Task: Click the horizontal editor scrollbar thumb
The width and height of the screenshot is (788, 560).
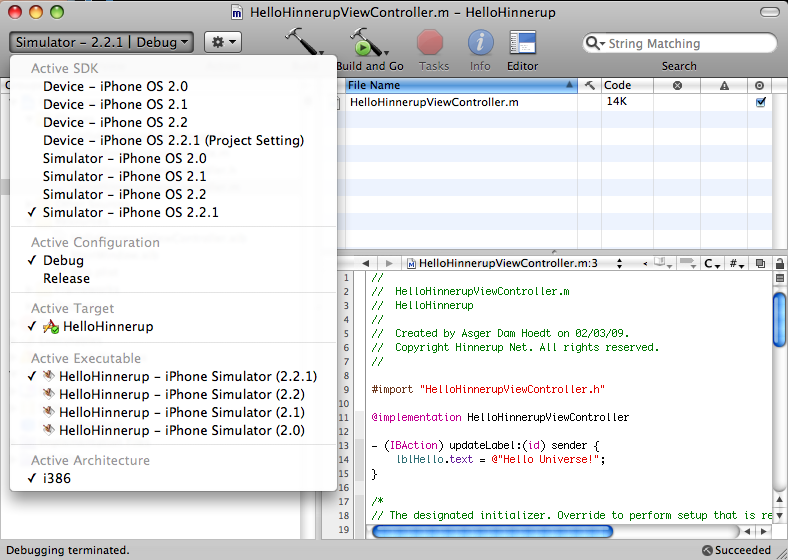Action: click(492, 531)
